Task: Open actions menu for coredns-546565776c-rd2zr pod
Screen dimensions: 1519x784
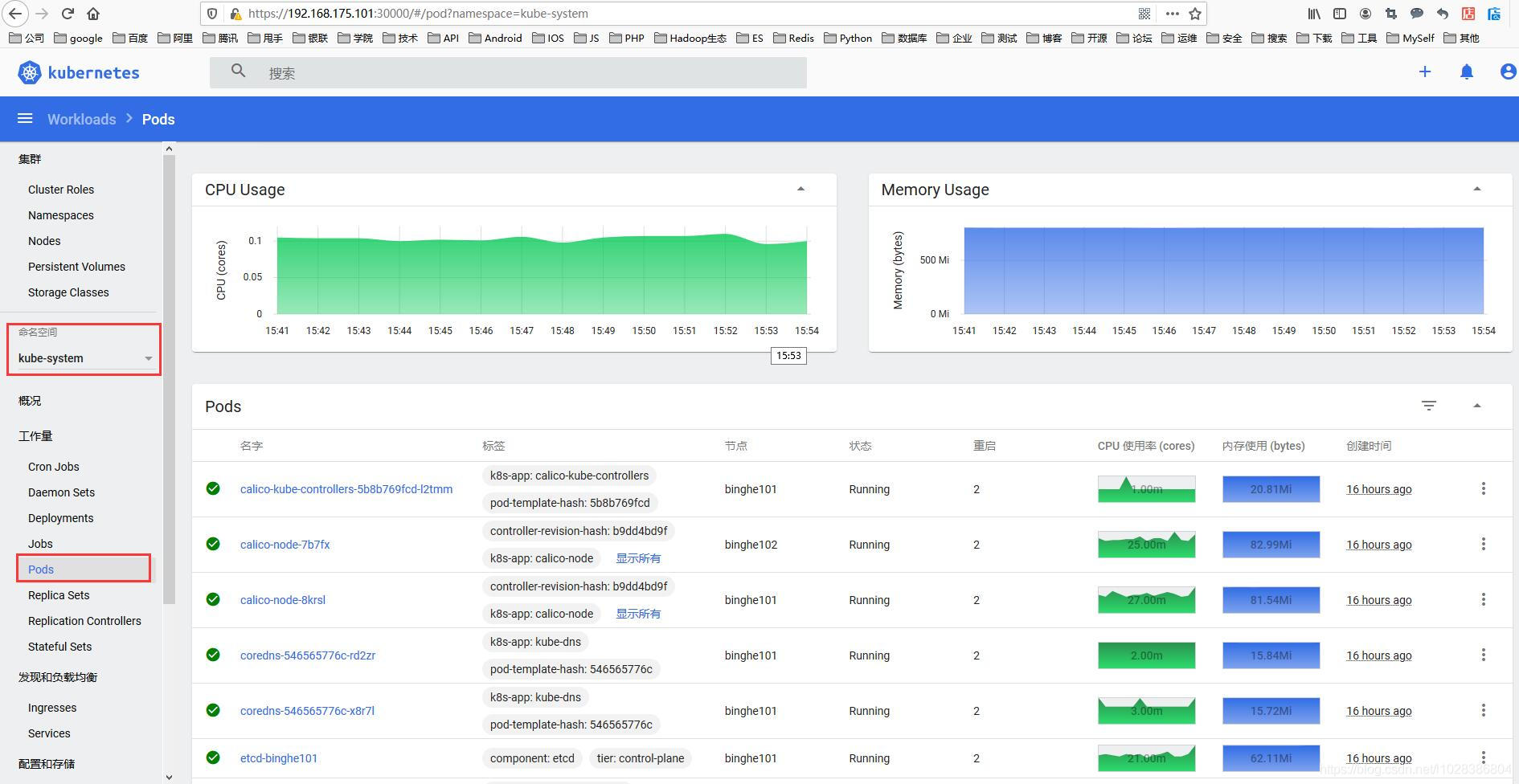Action: pos(1484,655)
